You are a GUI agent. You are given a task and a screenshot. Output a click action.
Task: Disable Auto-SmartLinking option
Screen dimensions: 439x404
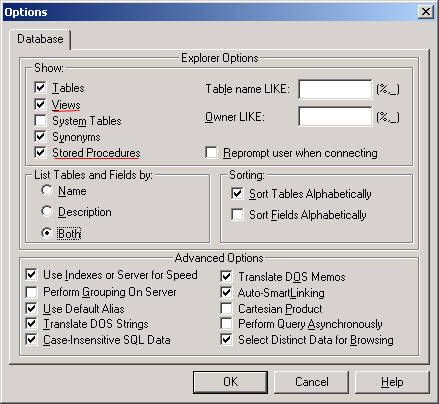click(x=226, y=293)
